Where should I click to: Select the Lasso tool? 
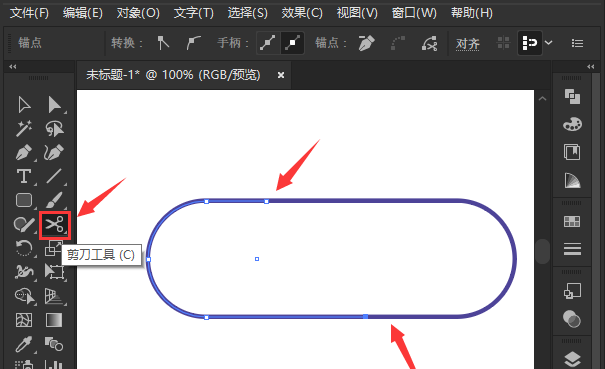(x=54, y=129)
